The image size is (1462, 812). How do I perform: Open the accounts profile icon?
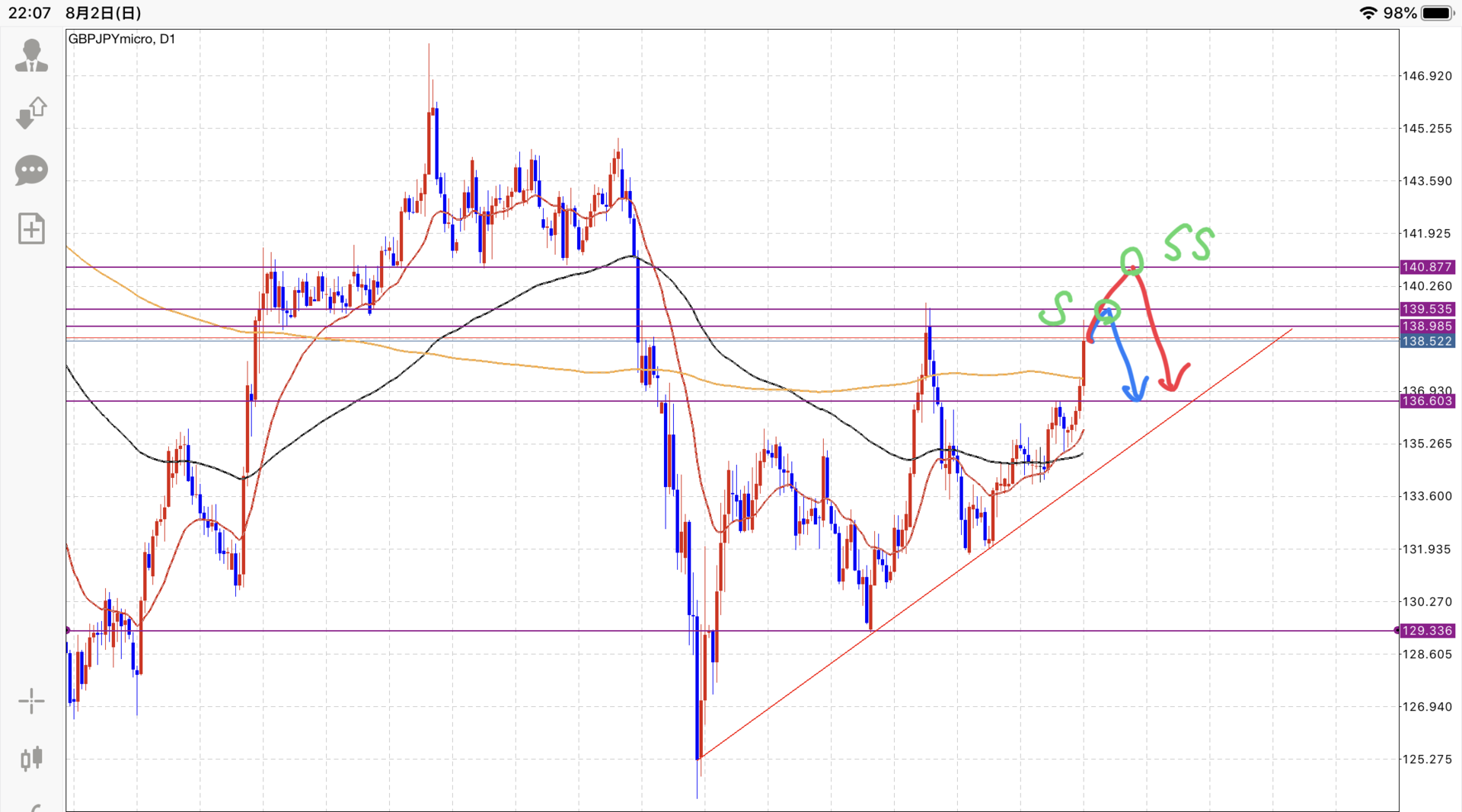pyautogui.click(x=31, y=56)
